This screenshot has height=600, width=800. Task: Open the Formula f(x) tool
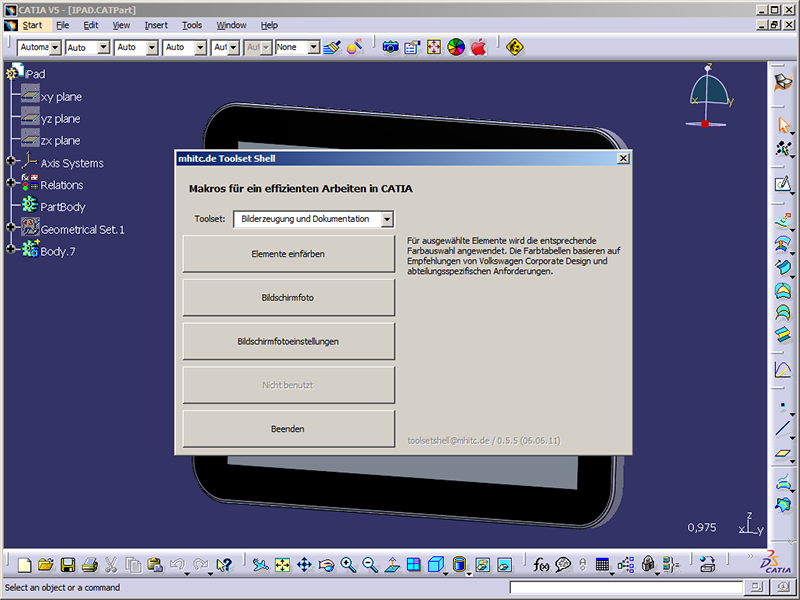point(541,564)
